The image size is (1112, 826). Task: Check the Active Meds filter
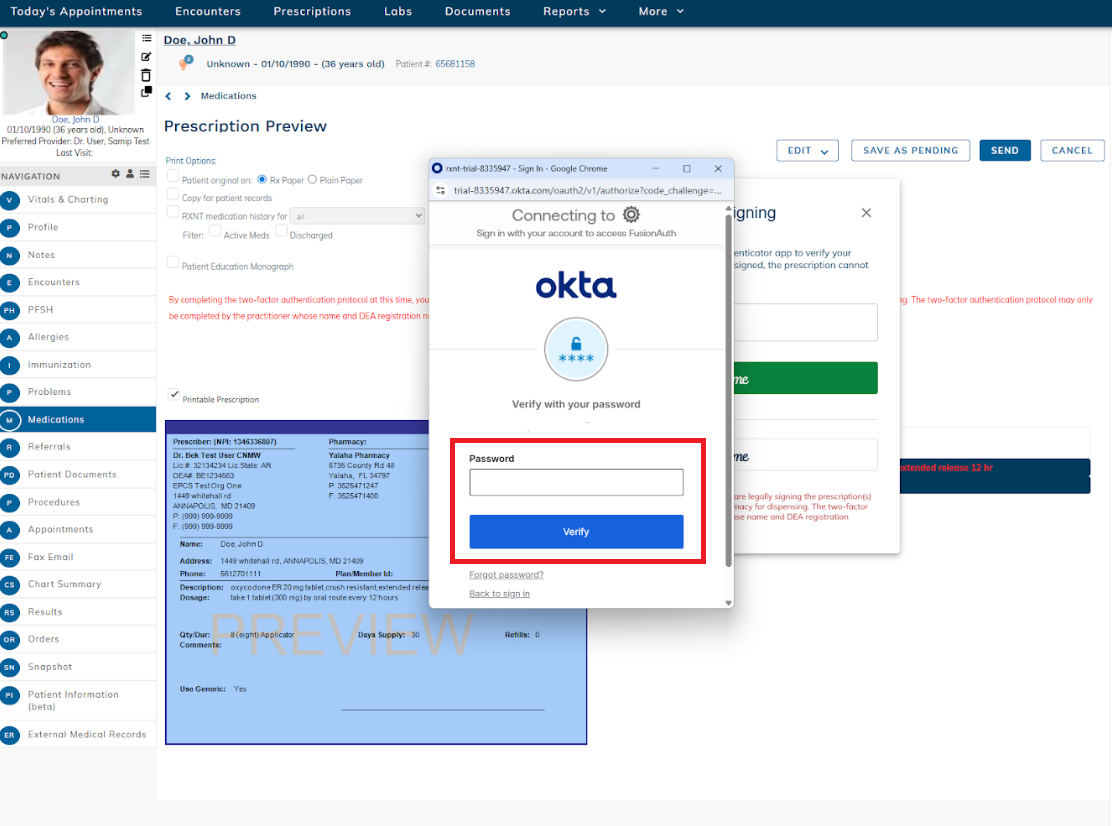click(x=214, y=231)
